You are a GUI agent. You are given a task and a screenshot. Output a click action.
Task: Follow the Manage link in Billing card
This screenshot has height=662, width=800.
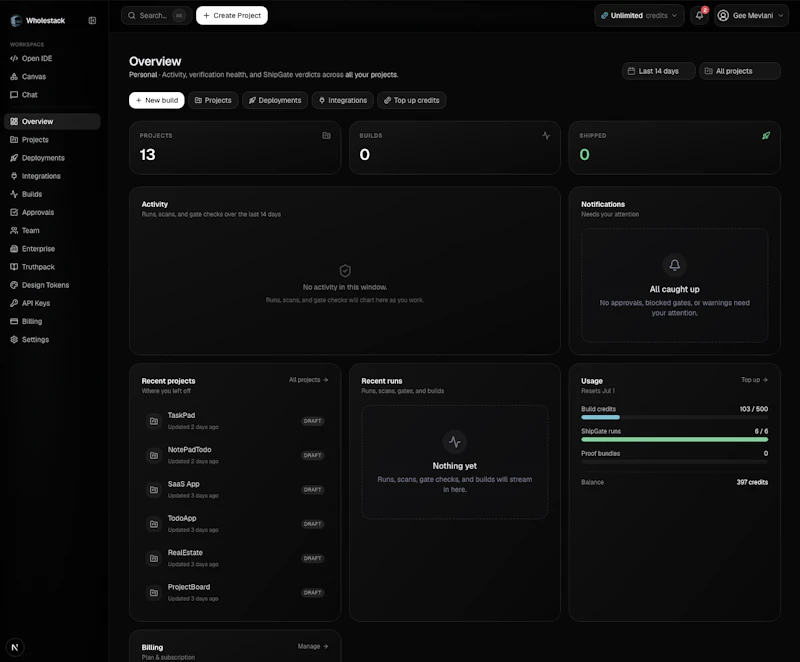313,646
